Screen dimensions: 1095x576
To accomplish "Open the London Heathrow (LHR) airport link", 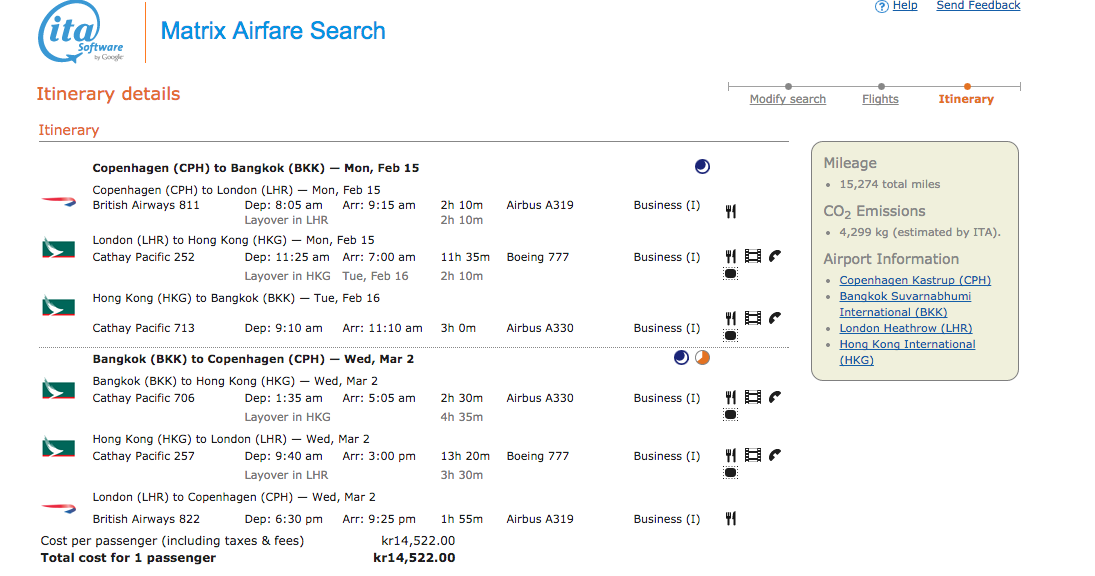I will click(906, 328).
